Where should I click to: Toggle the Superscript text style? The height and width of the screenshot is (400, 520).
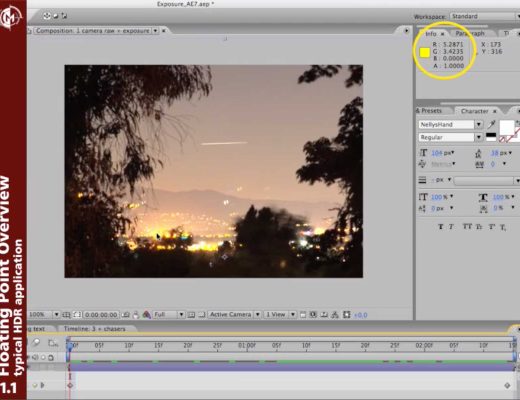492,227
